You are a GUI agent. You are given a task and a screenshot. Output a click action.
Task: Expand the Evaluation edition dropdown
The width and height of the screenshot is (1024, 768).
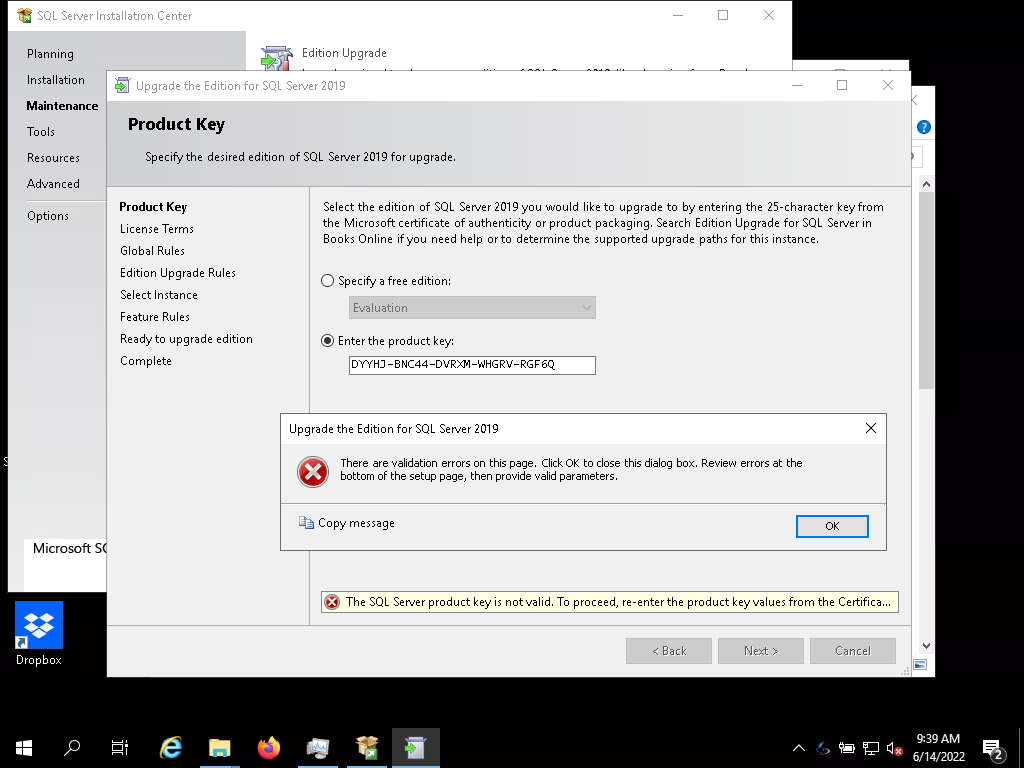472,308
